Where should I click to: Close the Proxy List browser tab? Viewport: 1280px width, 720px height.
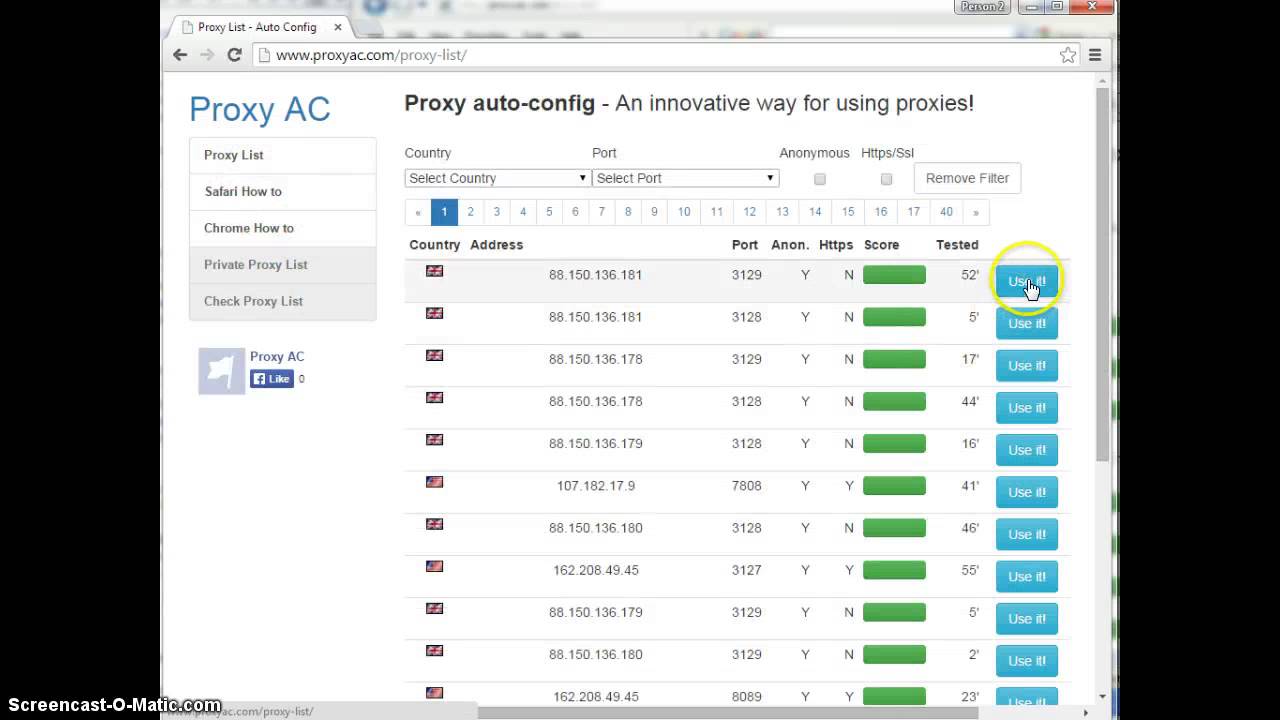pyautogui.click(x=338, y=27)
